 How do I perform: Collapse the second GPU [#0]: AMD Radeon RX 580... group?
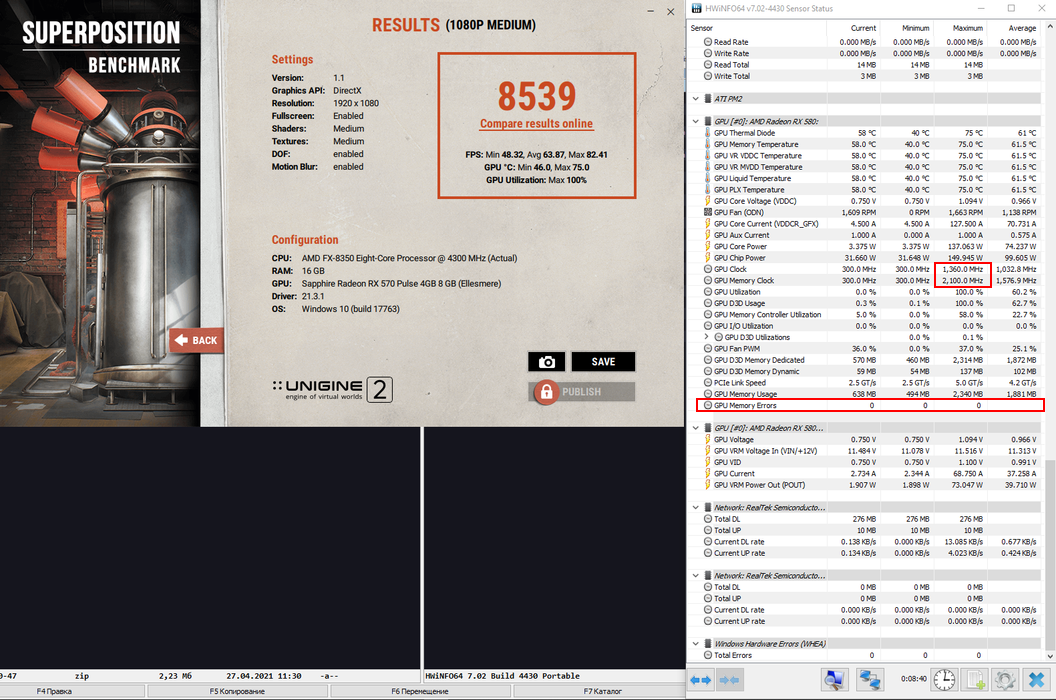pos(696,428)
